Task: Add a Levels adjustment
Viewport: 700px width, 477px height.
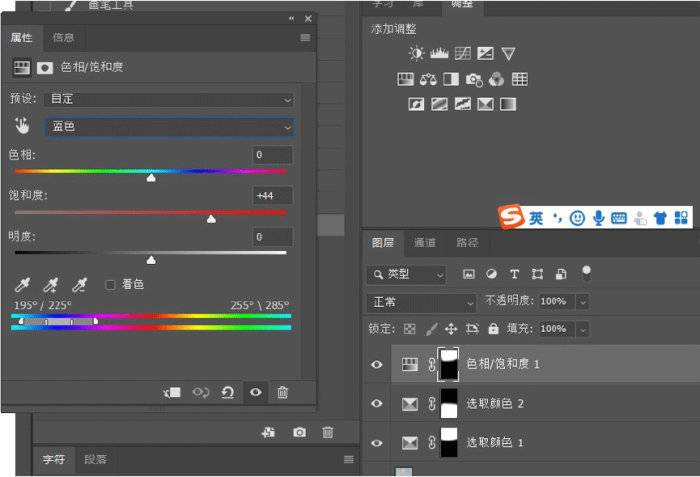Action: 439,54
